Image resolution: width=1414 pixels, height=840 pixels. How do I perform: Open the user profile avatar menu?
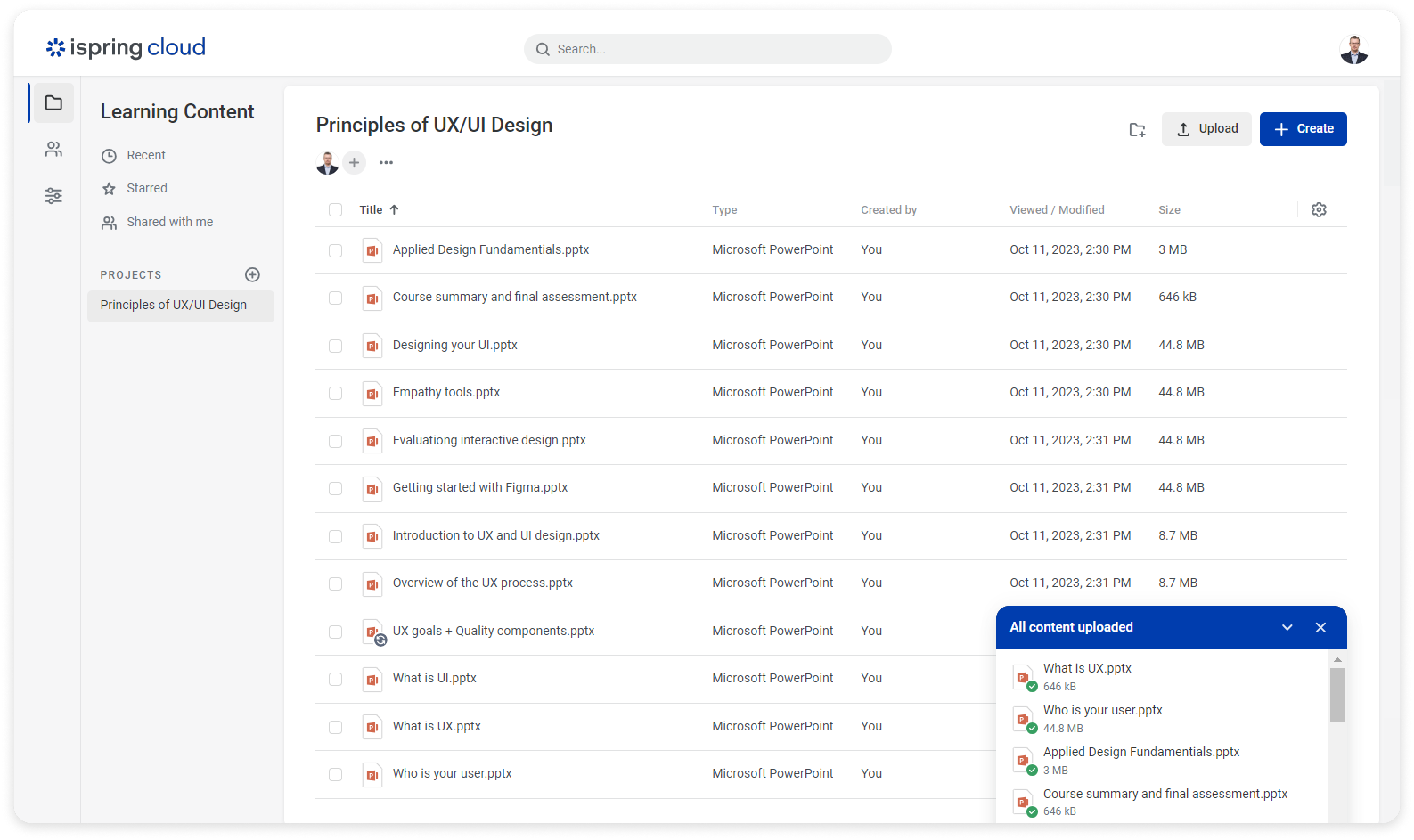[1354, 49]
